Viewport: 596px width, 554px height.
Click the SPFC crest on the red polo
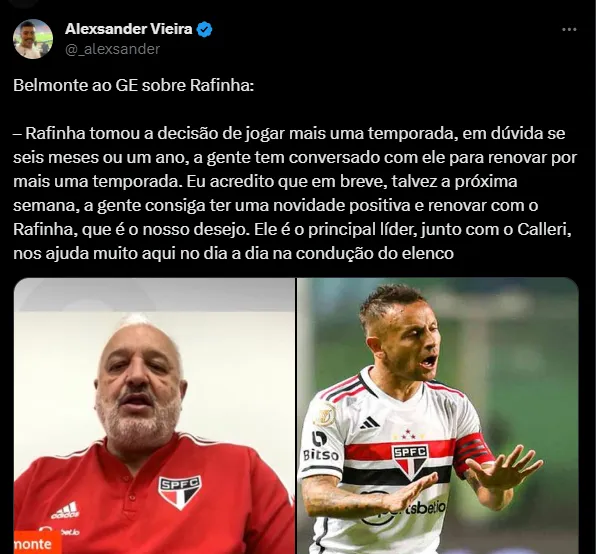click(179, 492)
